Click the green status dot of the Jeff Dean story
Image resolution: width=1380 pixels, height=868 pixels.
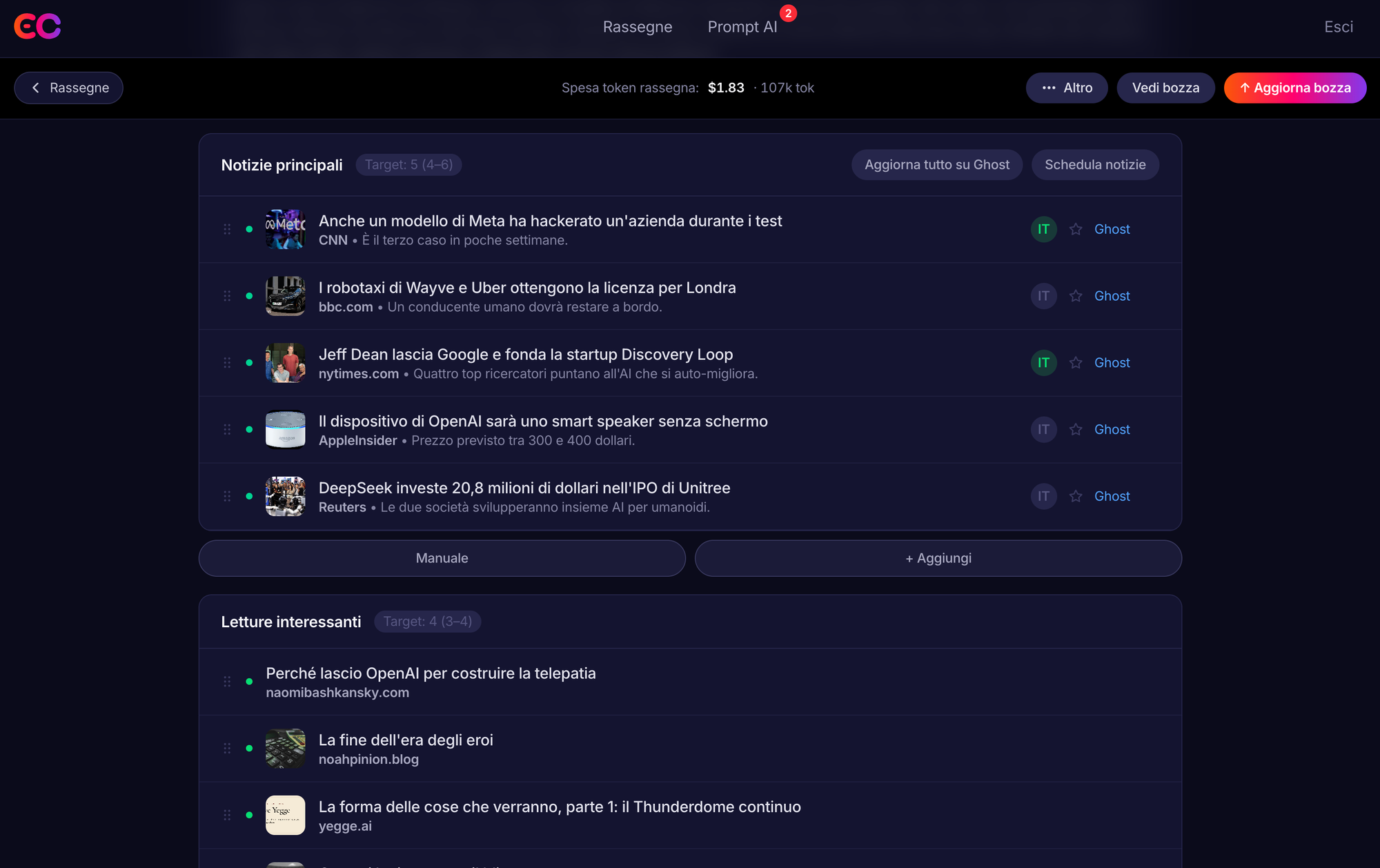[249, 363]
